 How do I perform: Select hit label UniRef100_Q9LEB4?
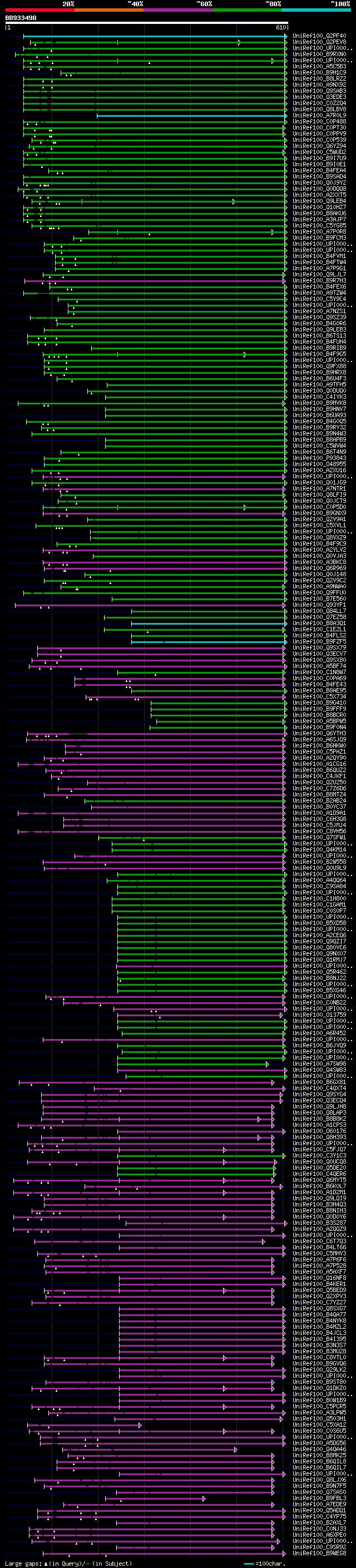319,201
